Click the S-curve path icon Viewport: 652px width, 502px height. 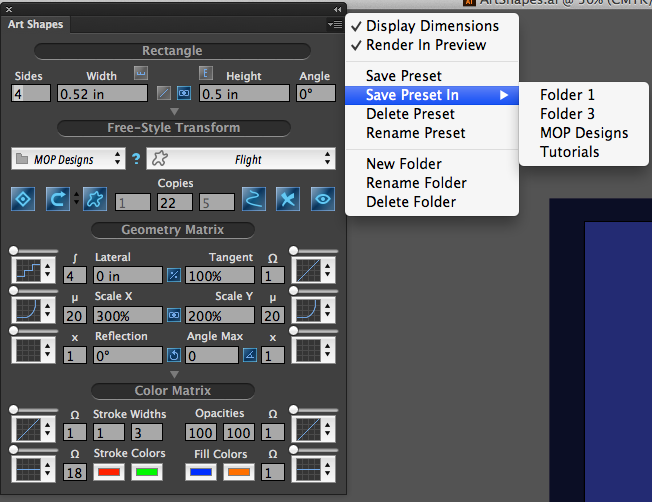[x=254, y=199]
